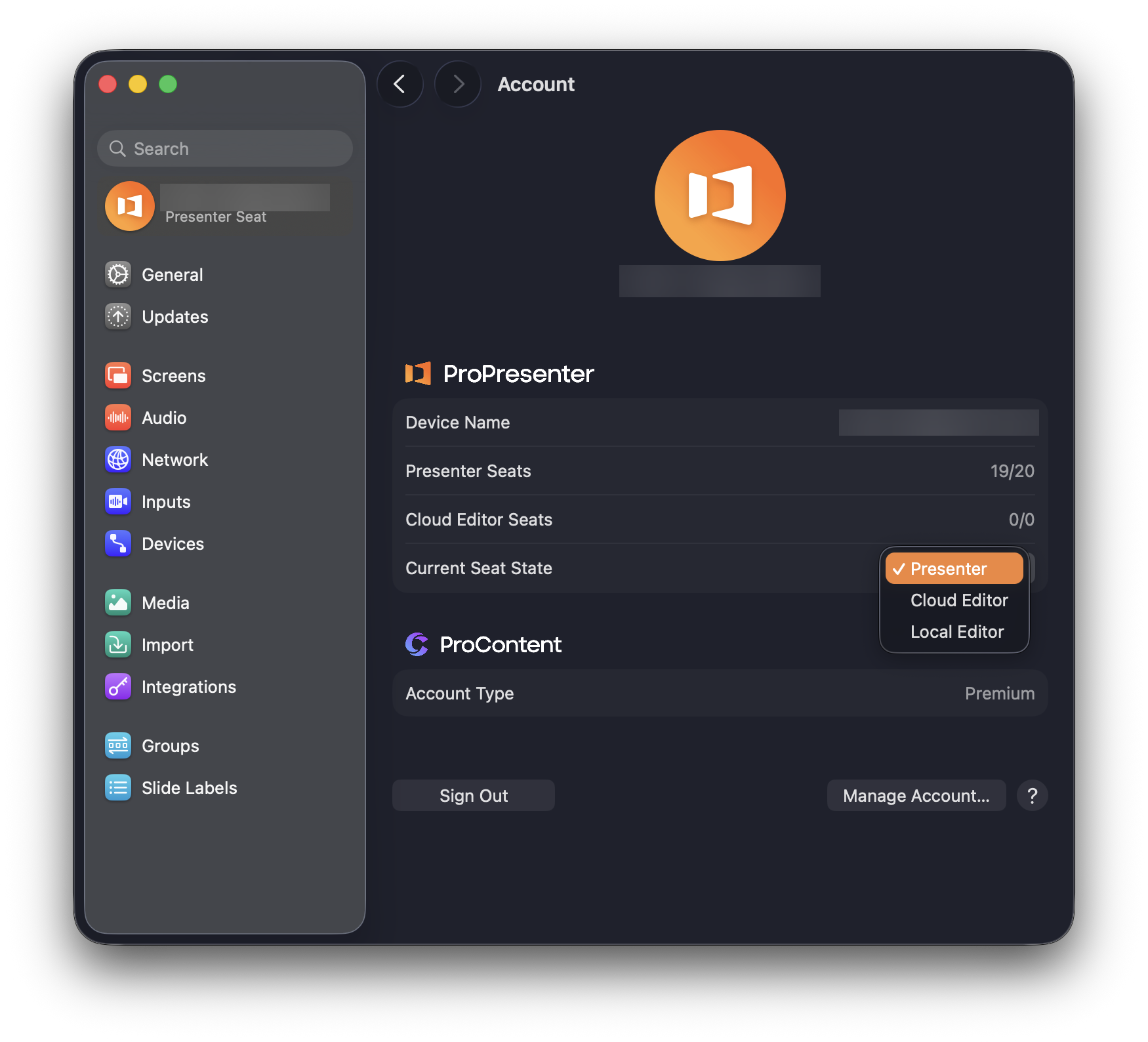Click the Account page title

point(536,84)
